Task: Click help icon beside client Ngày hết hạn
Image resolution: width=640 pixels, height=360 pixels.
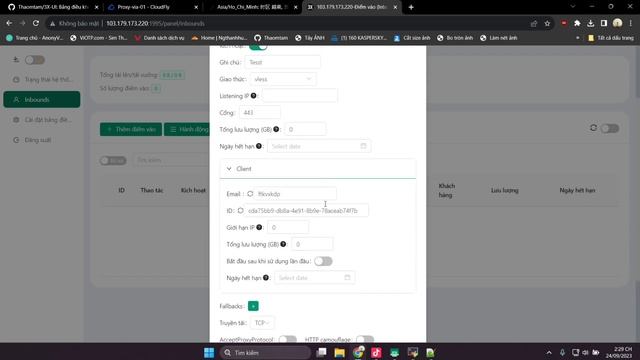Action: coord(266,278)
